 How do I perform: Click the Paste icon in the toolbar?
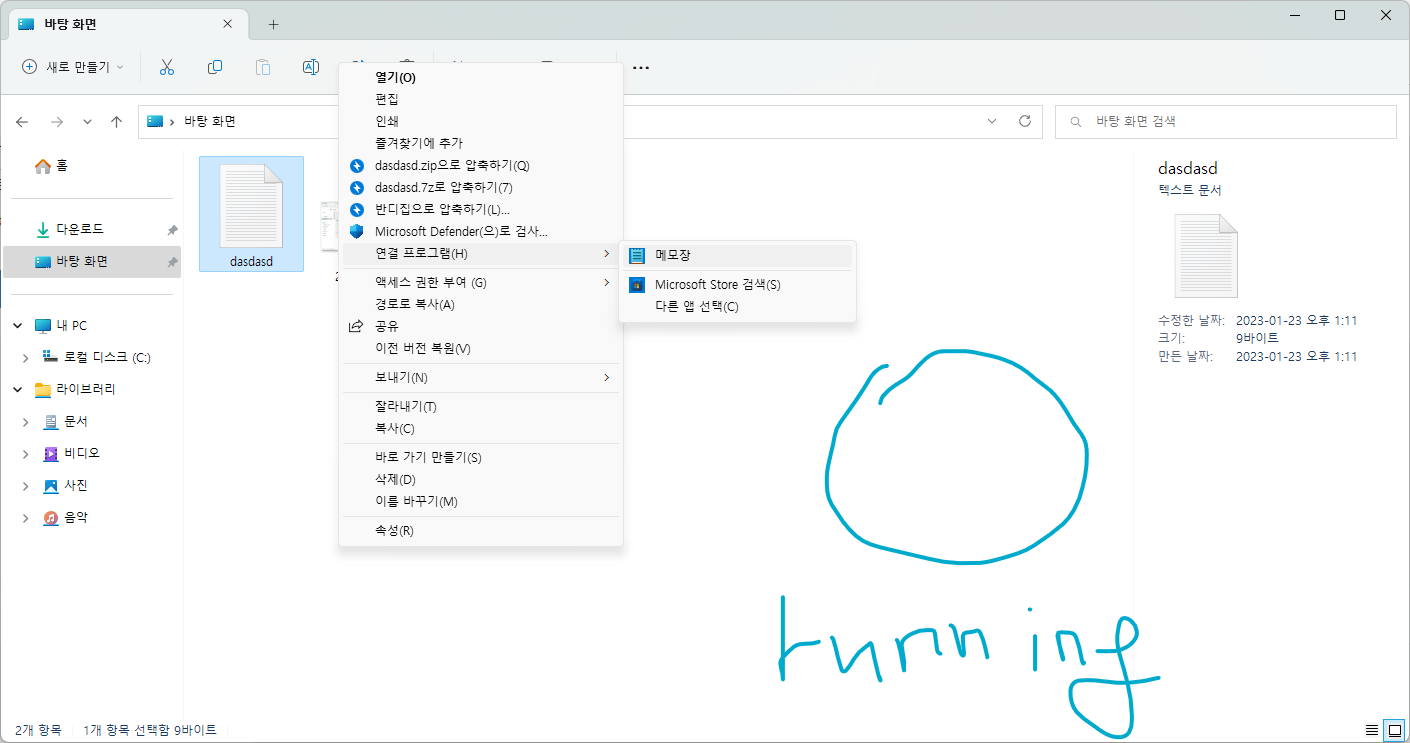[x=262, y=66]
